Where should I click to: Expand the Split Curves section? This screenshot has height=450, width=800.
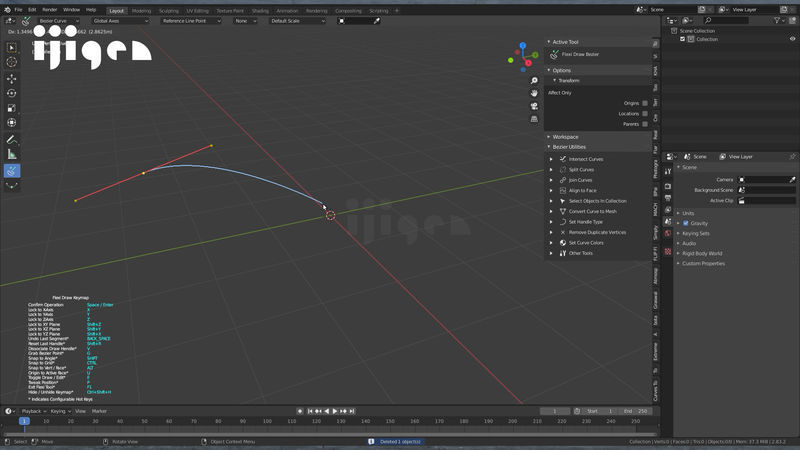(x=551, y=169)
